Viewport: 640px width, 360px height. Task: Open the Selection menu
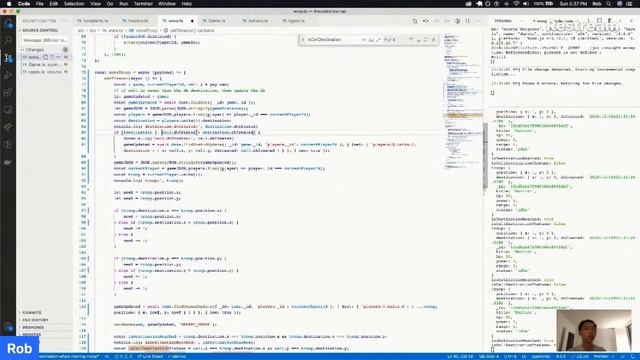coord(74,4)
